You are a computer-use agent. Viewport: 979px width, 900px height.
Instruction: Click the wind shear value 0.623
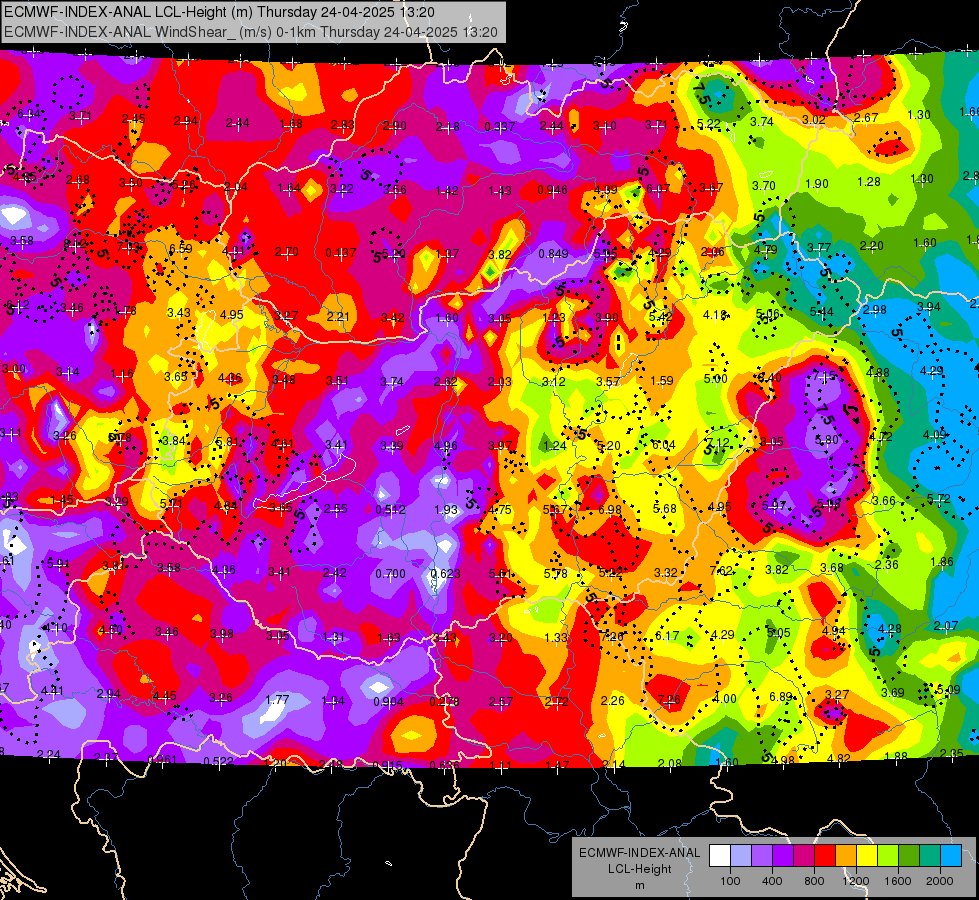445,573
